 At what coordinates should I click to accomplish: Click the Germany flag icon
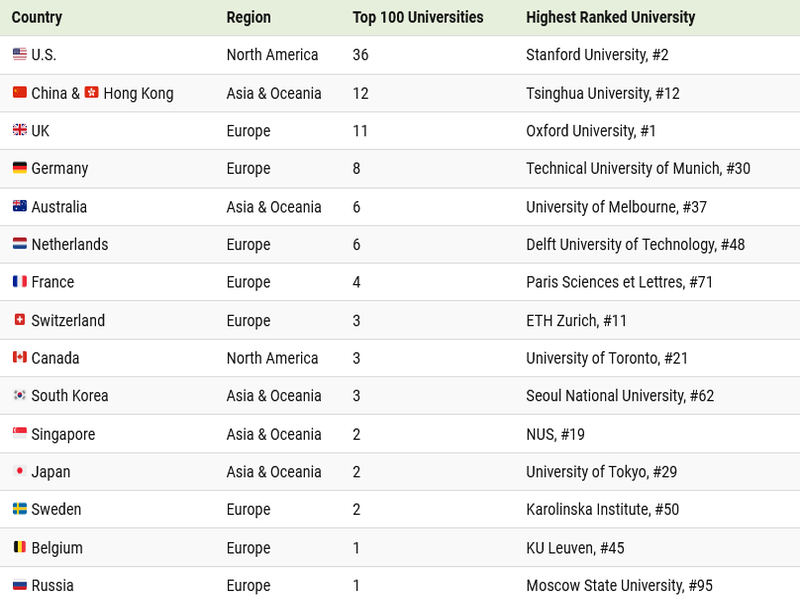[x=19, y=168]
